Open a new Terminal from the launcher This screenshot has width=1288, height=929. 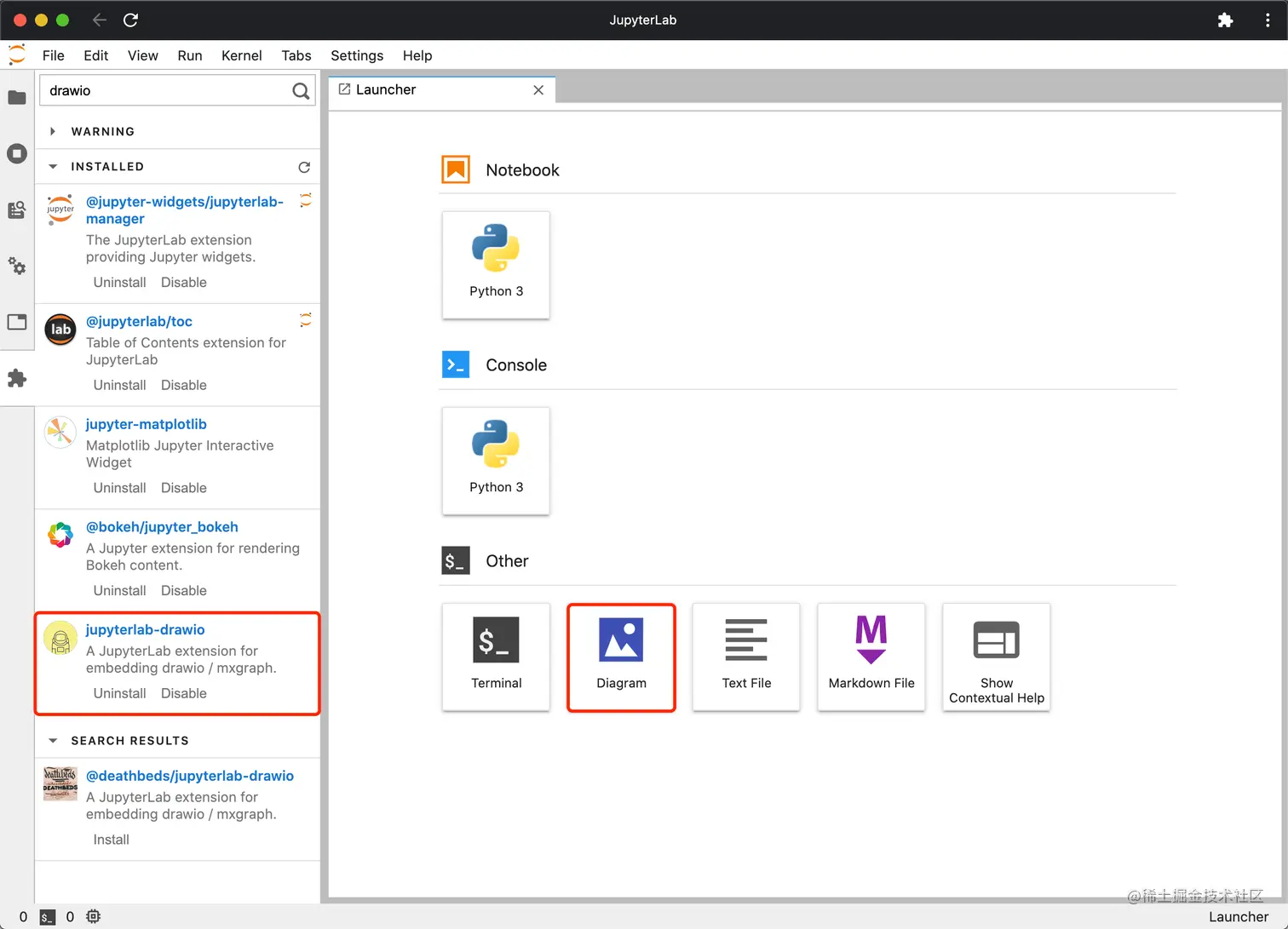click(x=496, y=657)
